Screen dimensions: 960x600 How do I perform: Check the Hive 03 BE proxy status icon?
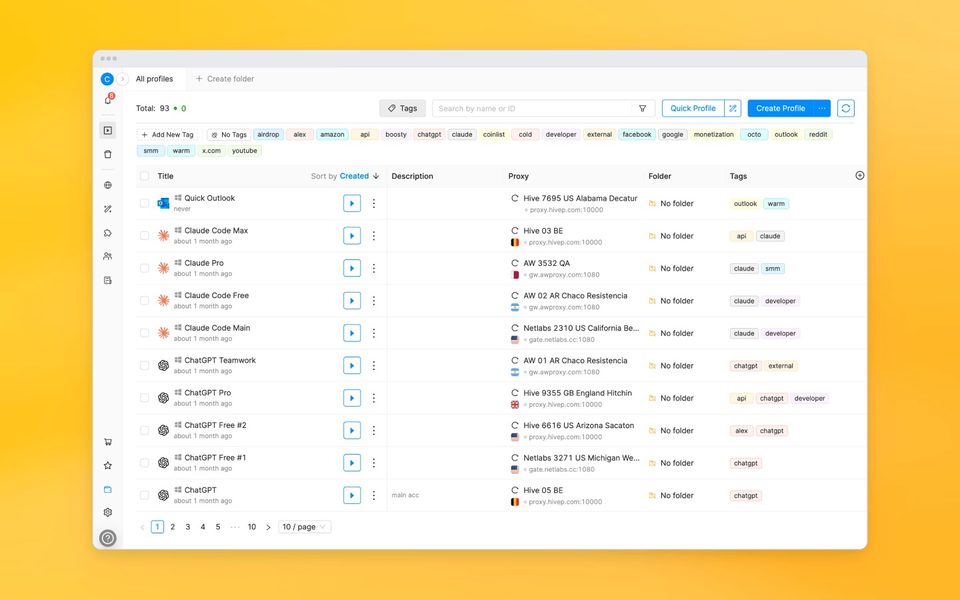point(515,231)
